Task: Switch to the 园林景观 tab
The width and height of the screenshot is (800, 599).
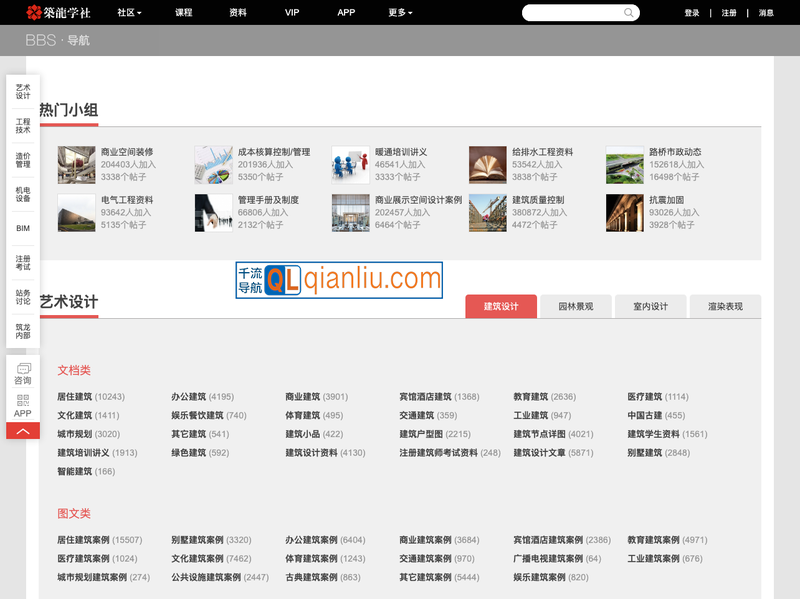Action: [575, 307]
